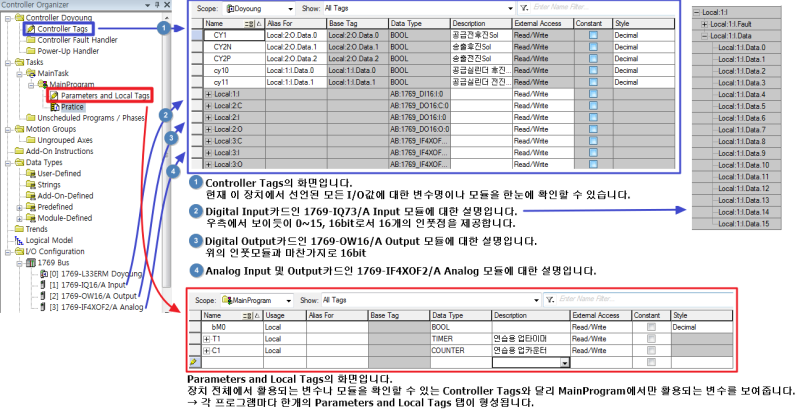Collapse the Data Types folder
The height and width of the screenshot is (410, 800).
pos(9,163)
